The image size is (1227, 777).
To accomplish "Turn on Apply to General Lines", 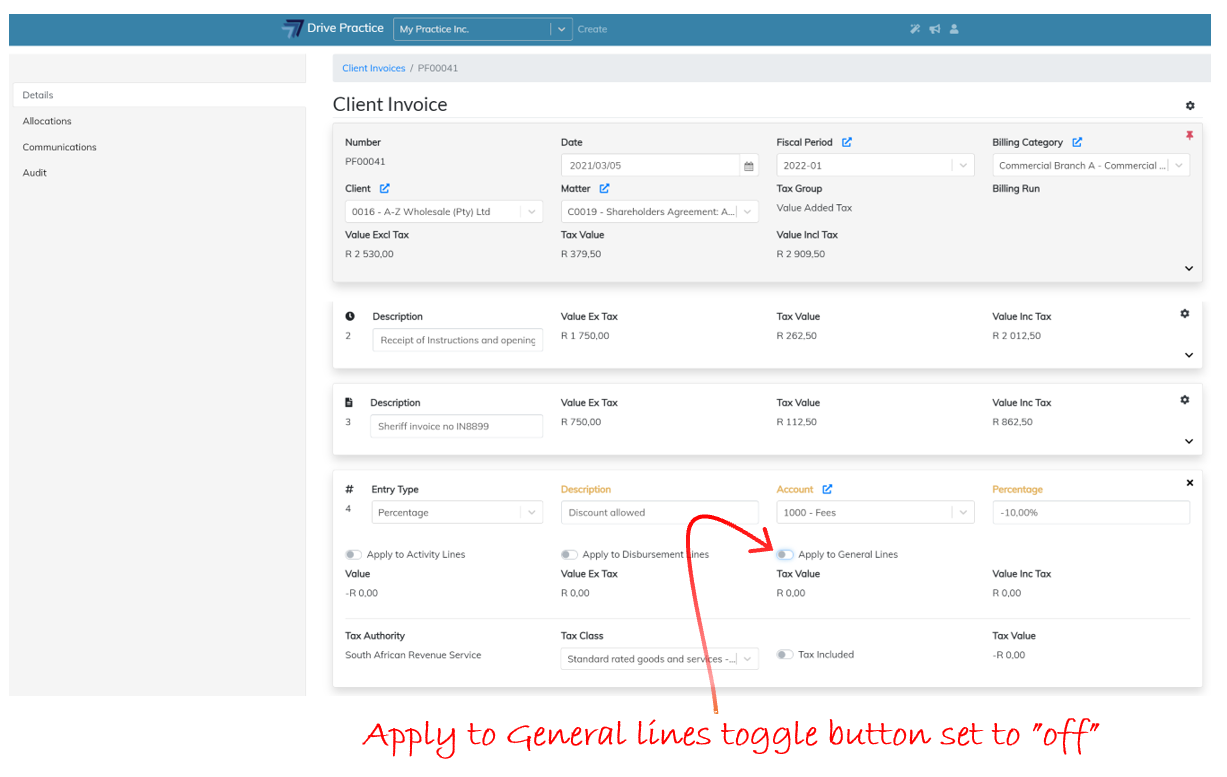I will coord(785,555).
